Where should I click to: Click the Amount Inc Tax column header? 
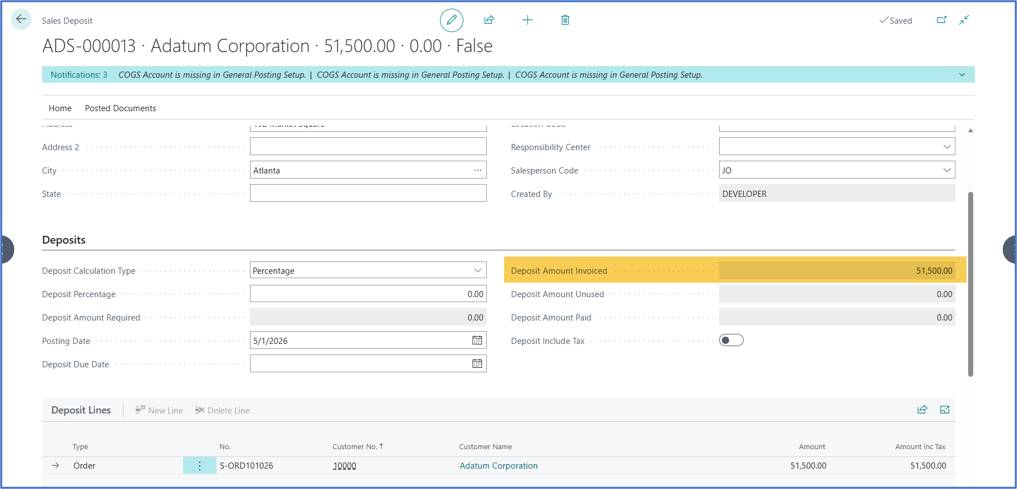pos(920,447)
